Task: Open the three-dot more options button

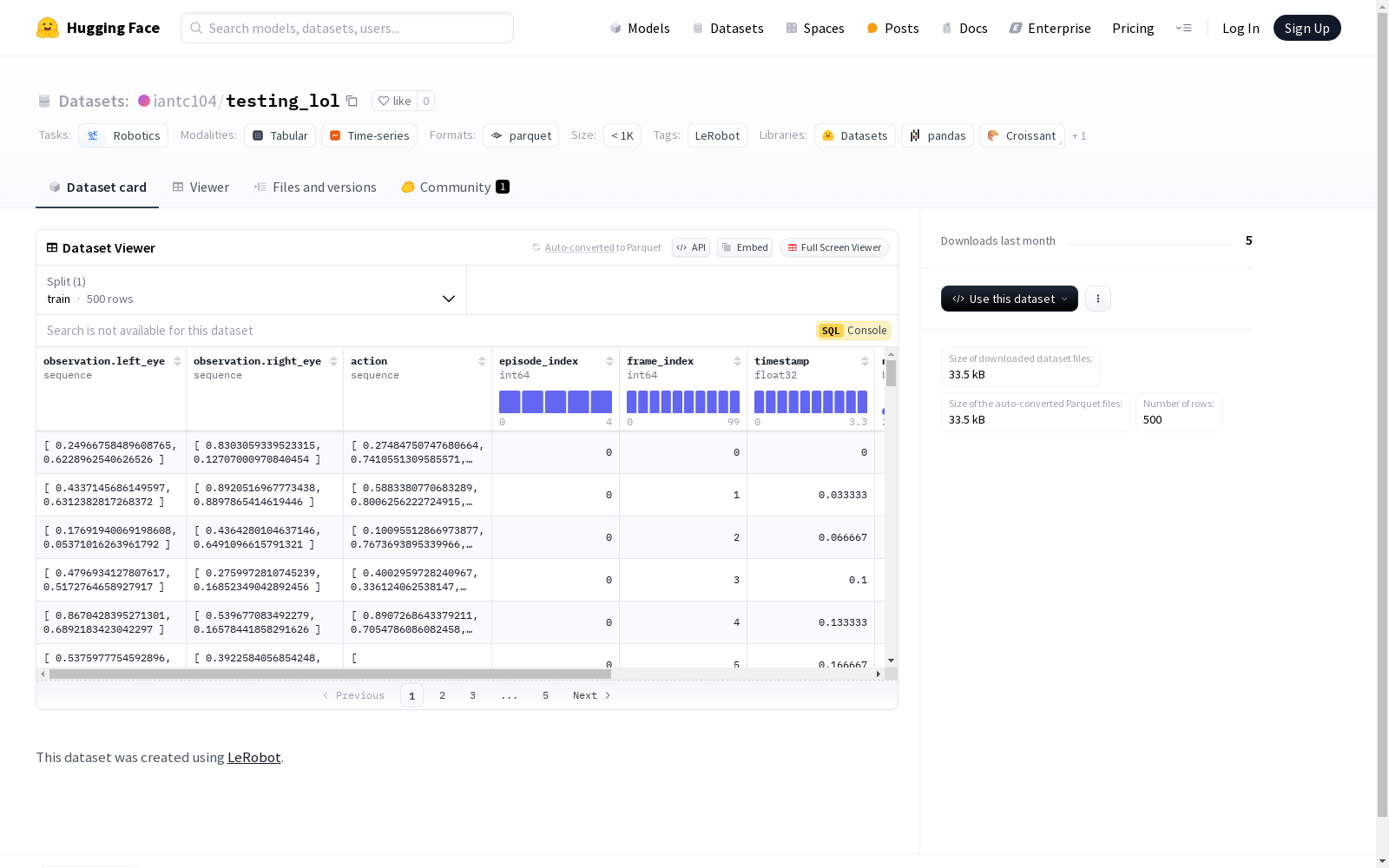Action: (1098, 299)
